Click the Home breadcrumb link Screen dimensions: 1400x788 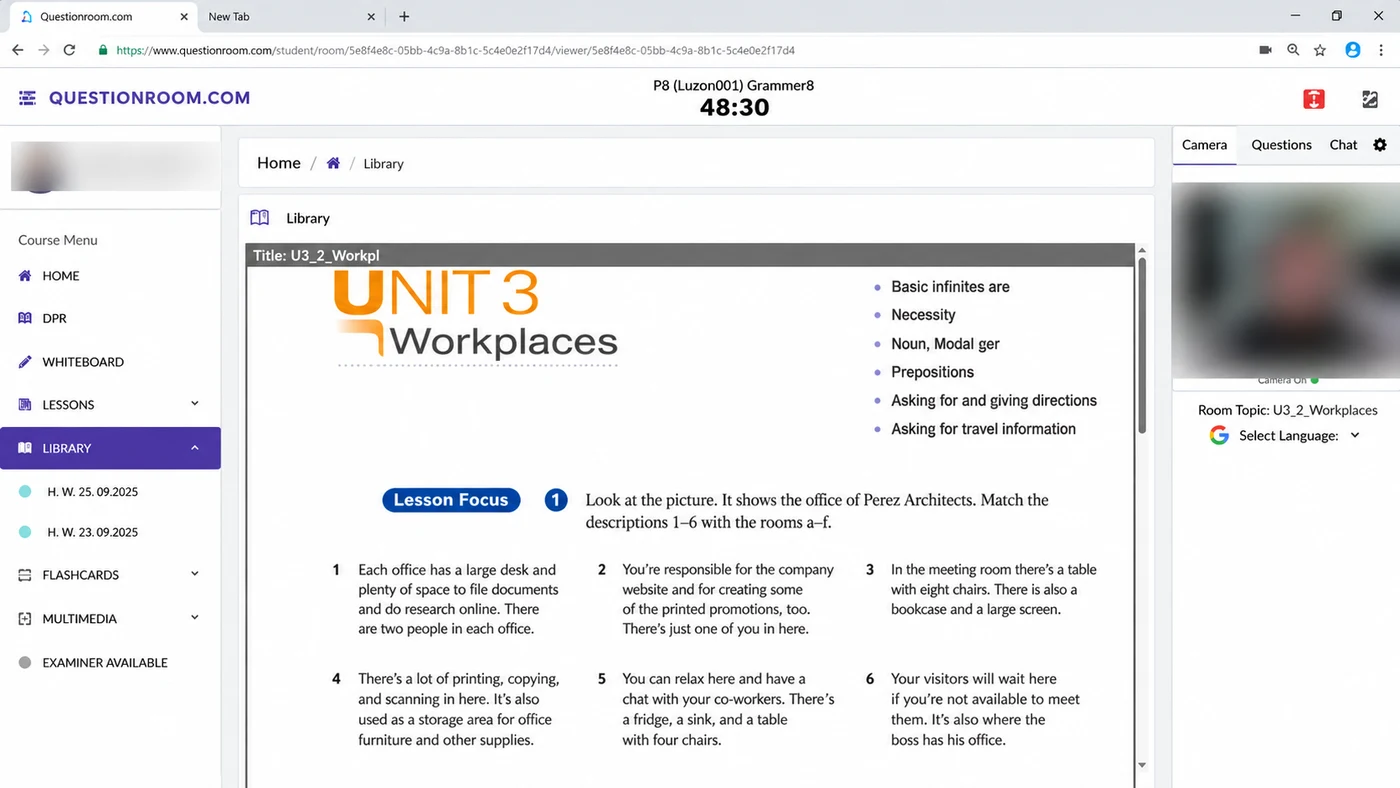tap(279, 163)
